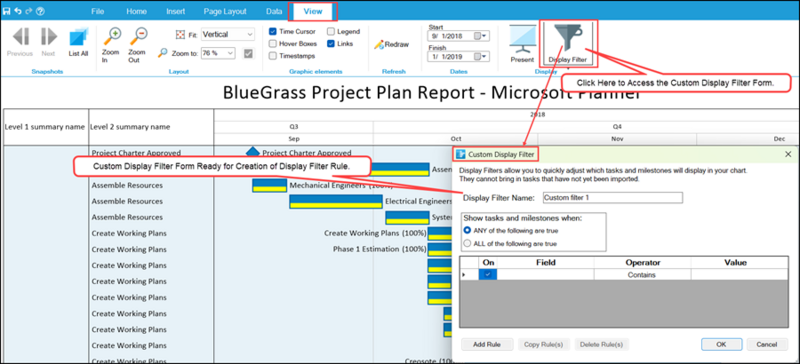Open the Home tab
Screen dimensions: 800x364
tap(136, 11)
